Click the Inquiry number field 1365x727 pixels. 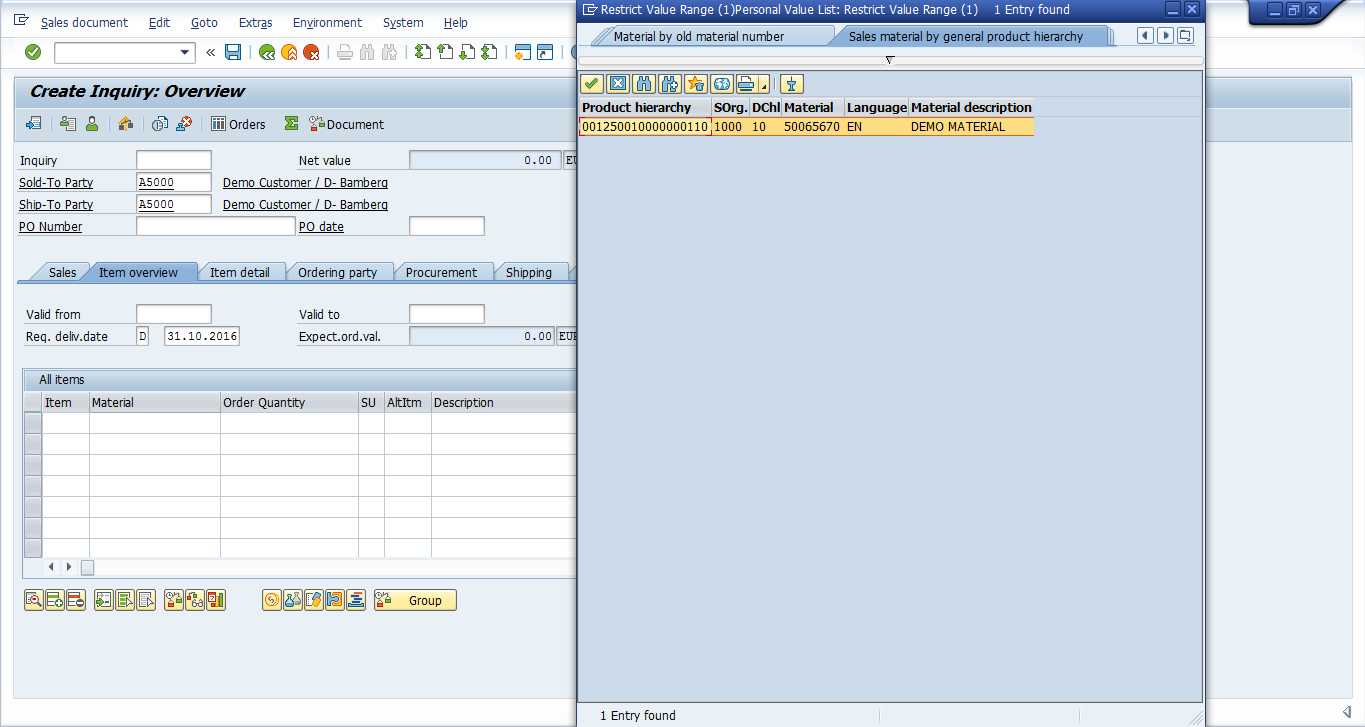pos(174,160)
